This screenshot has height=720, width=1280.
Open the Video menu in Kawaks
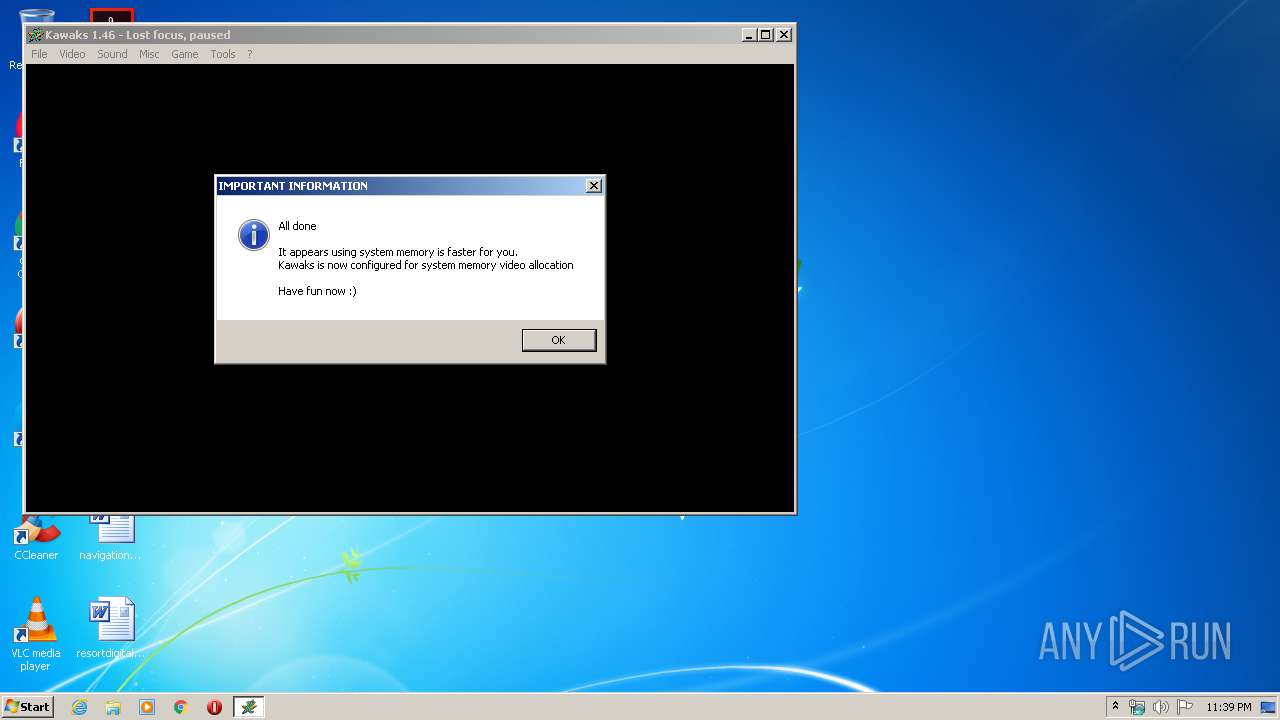point(72,54)
